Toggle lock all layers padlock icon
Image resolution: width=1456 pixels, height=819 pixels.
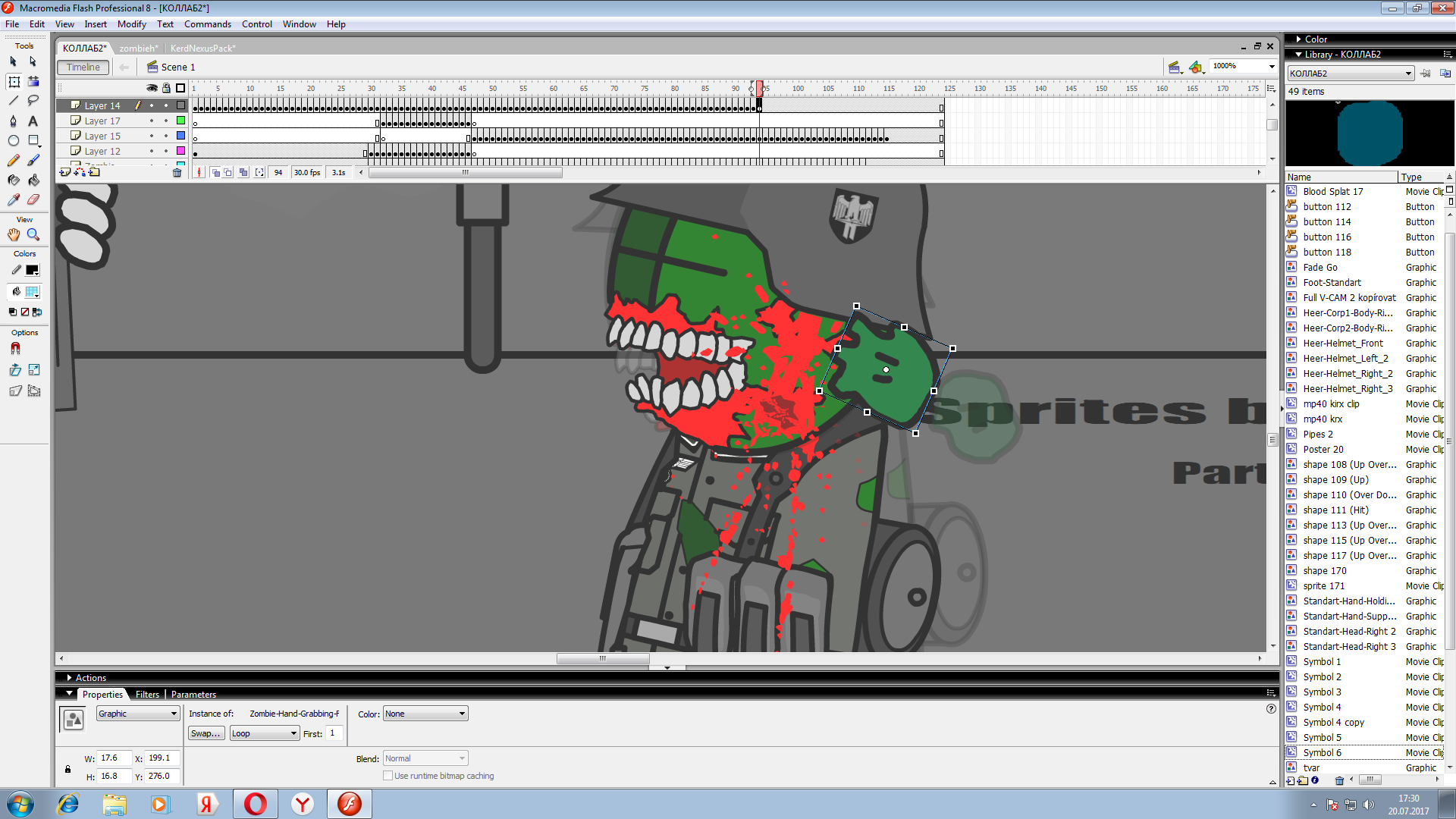click(x=166, y=88)
